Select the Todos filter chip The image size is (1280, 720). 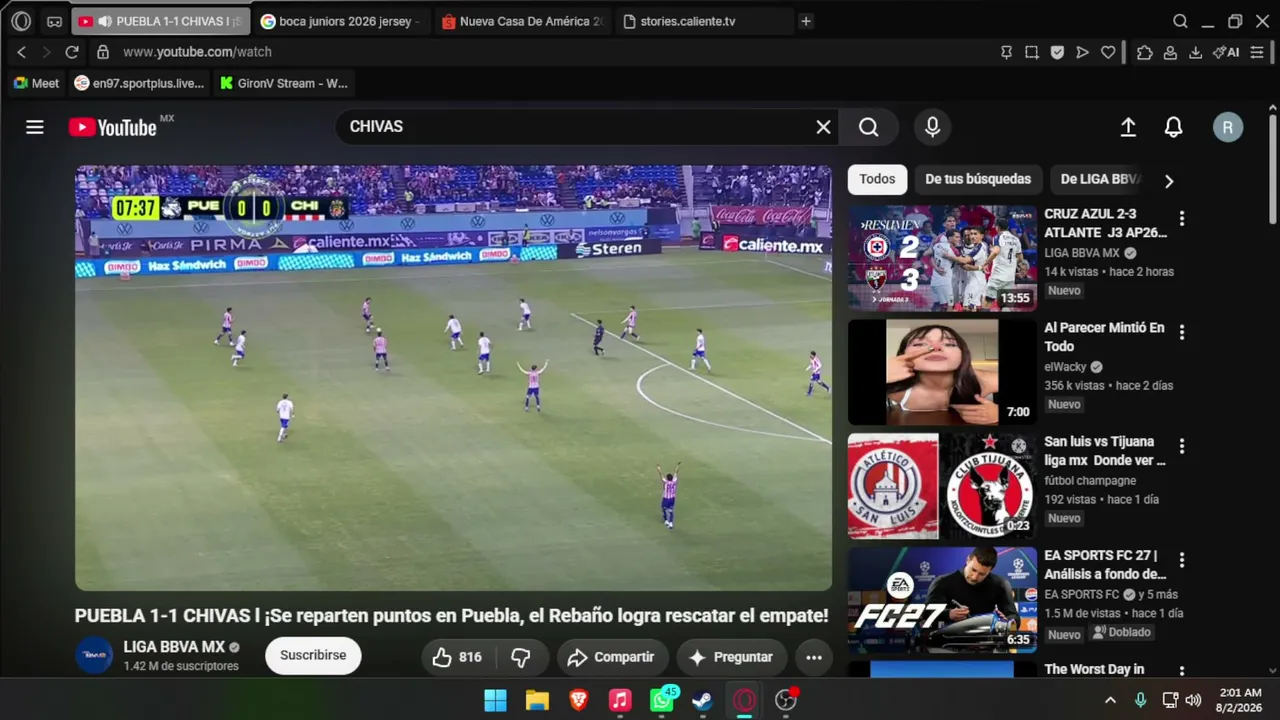[x=877, y=179]
